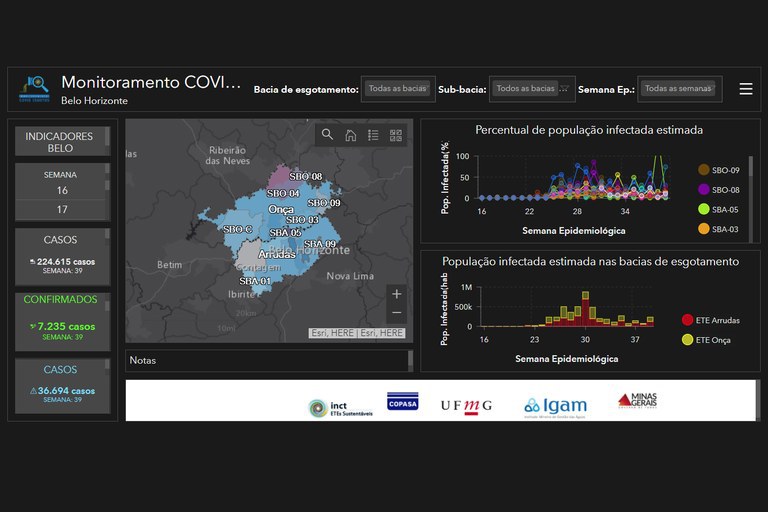Expand the Sub-bacia filter dropdown
Viewport: 768px width, 512px height.
click(531, 89)
